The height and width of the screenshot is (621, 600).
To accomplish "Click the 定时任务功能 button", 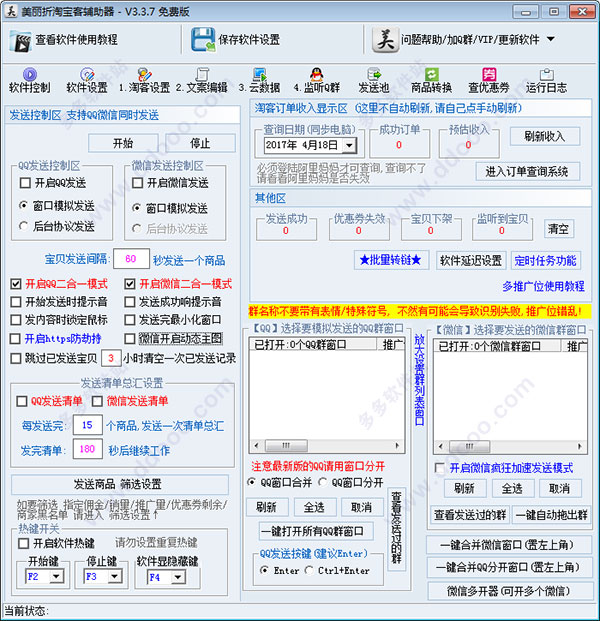I will pyautogui.click(x=546, y=260).
